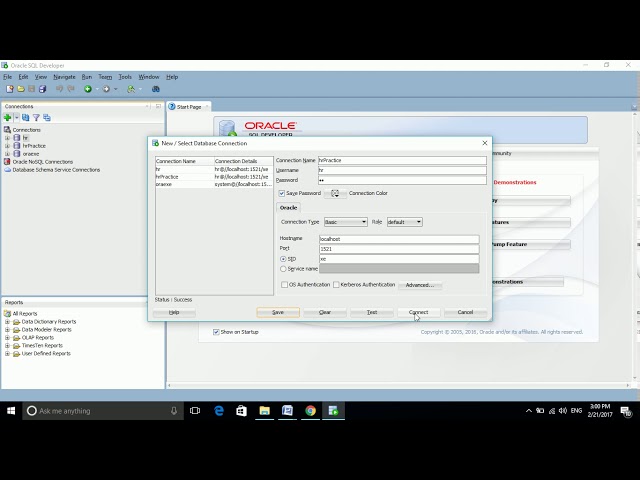Open the Tools menu
This screenshot has width=640, height=480.
coord(125,77)
